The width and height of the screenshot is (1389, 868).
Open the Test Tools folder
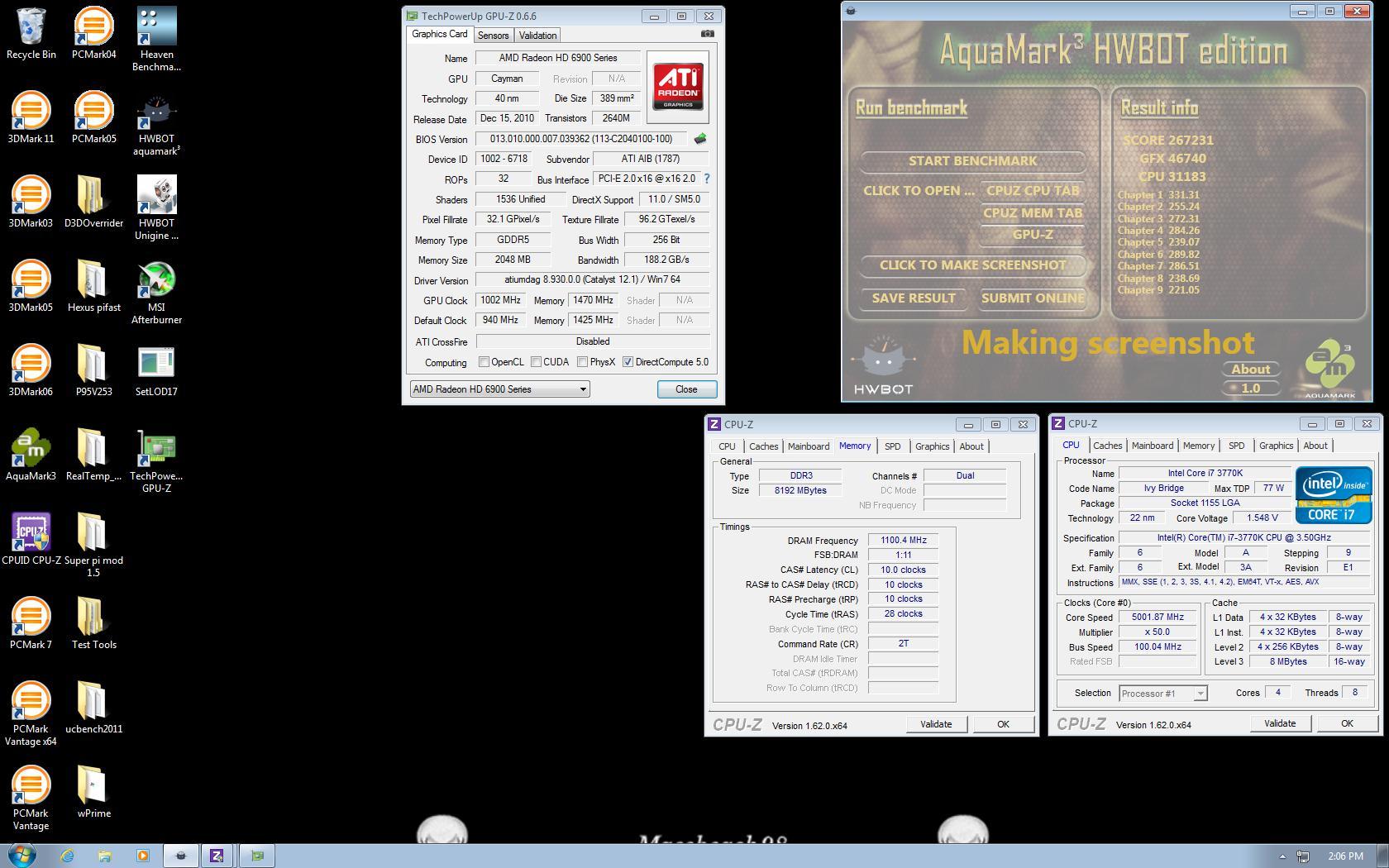pyautogui.click(x=93, y=624)
